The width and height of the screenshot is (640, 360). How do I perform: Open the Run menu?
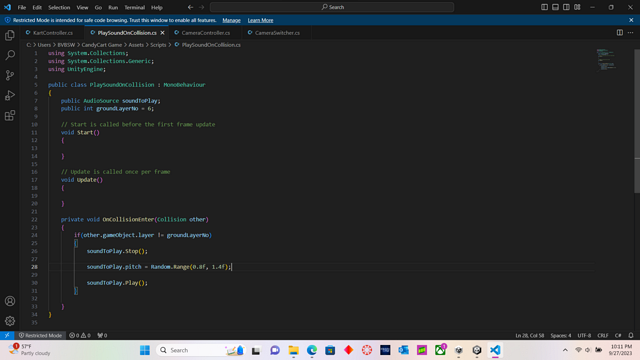(x=113, y=7)
